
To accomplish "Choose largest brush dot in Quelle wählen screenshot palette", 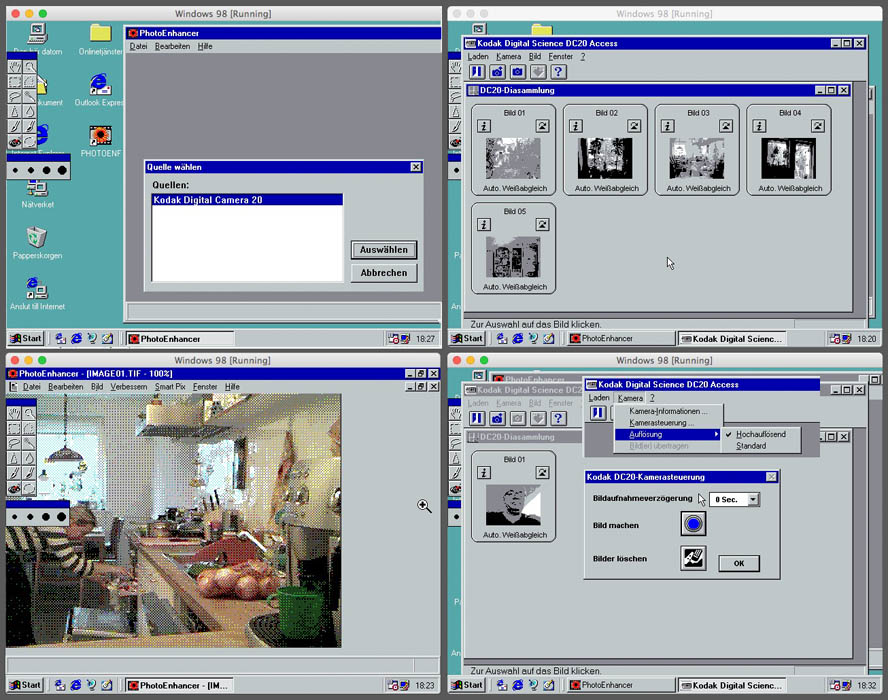I will pos(62,170).
